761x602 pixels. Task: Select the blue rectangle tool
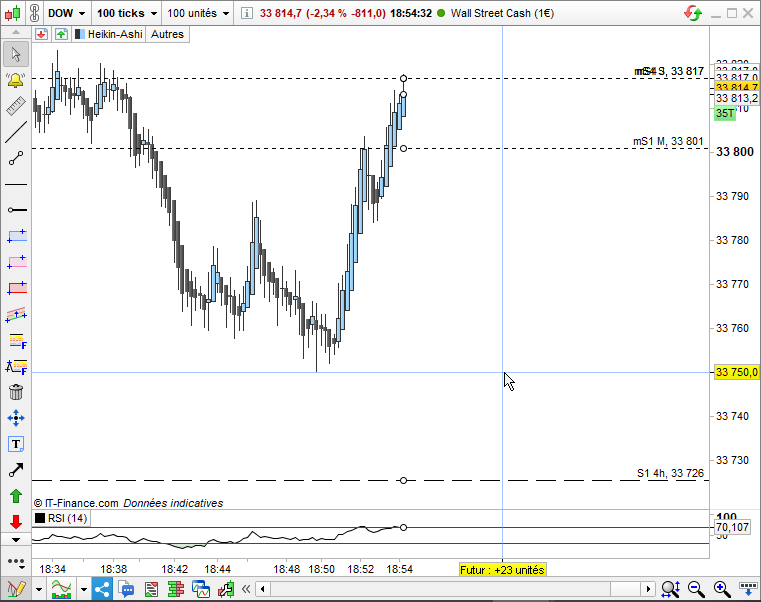click(x=17, y=236)
